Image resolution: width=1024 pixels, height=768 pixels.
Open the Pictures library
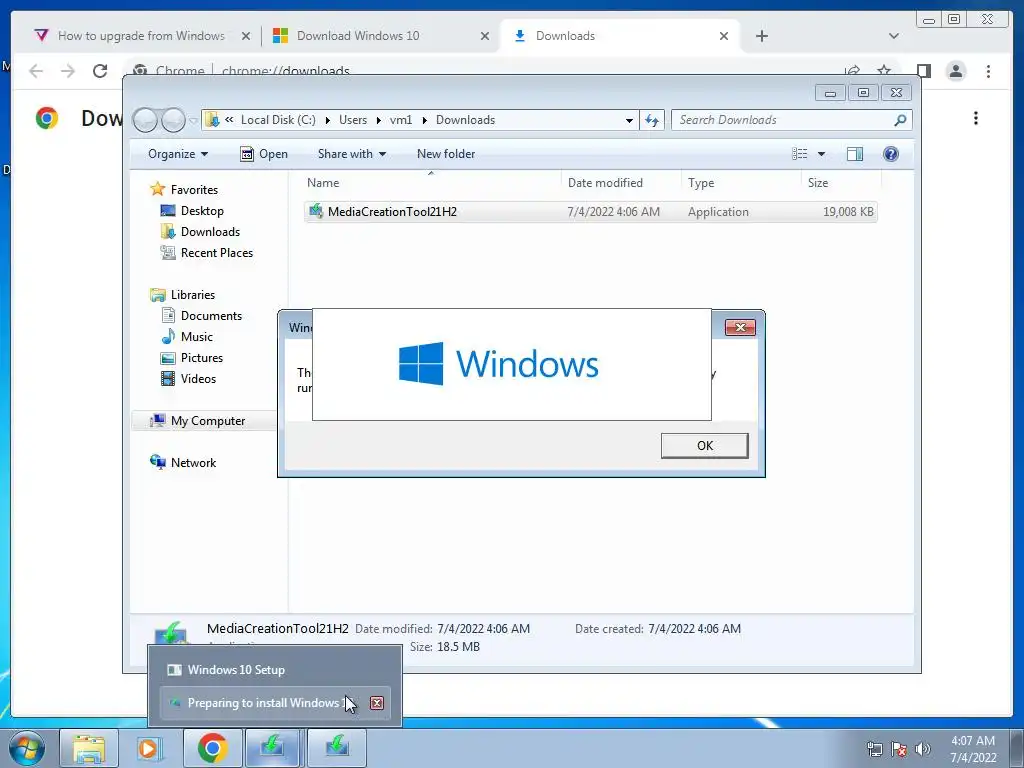coord(202,358)
